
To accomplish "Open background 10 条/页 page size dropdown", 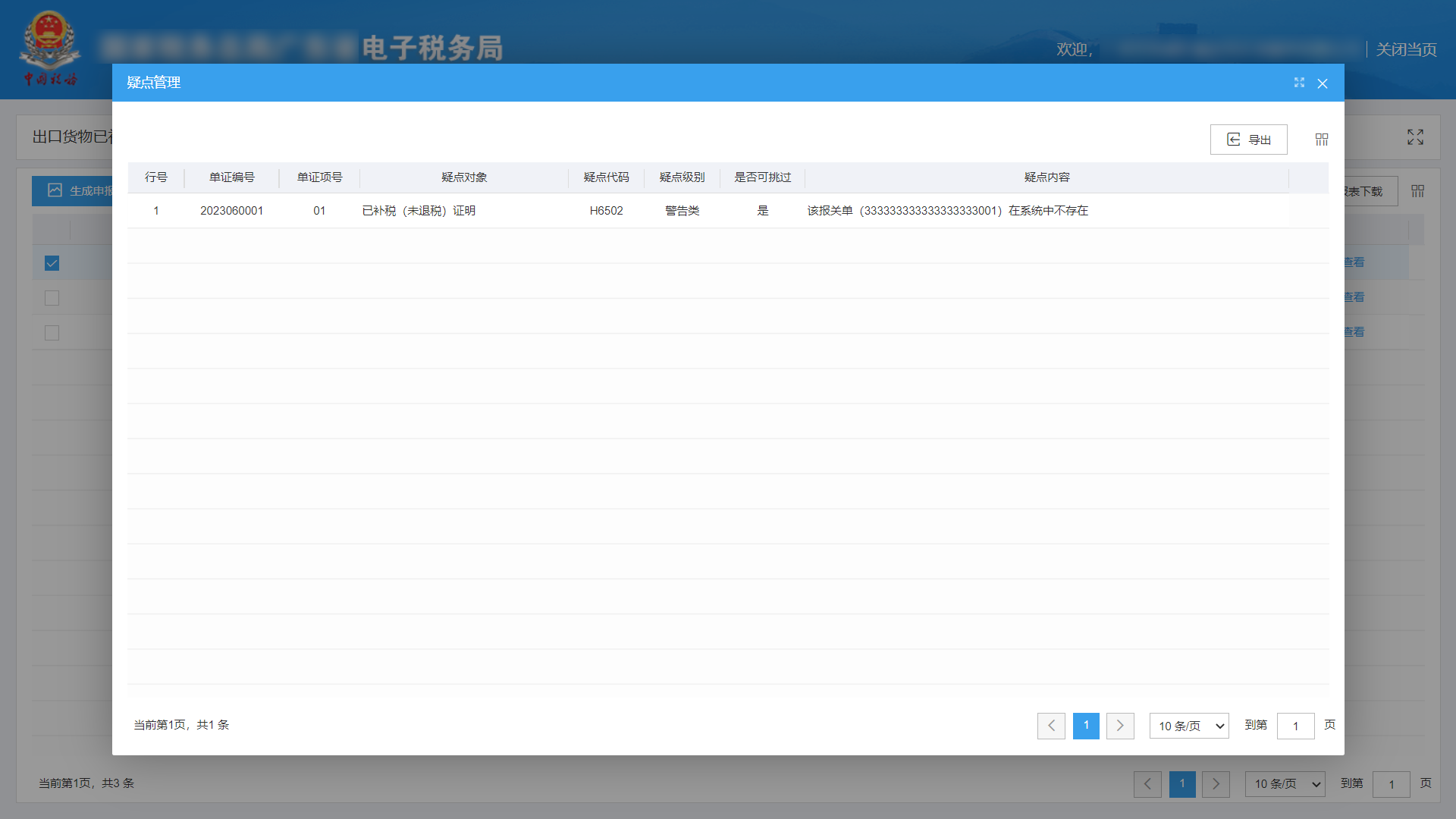I will (1285, 784).
